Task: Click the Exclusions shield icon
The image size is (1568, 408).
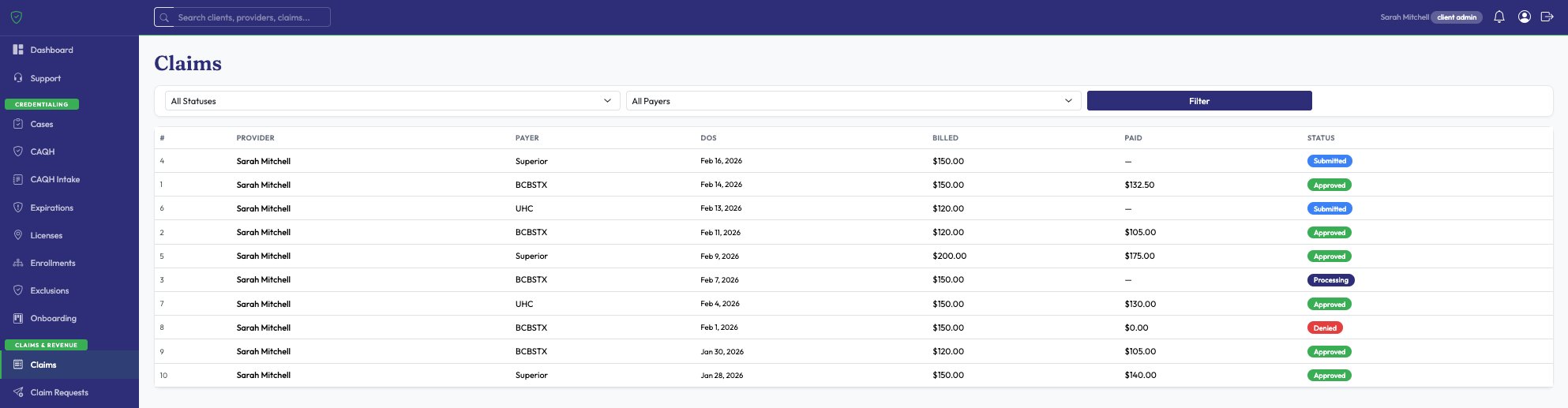Action: [18, 290]
